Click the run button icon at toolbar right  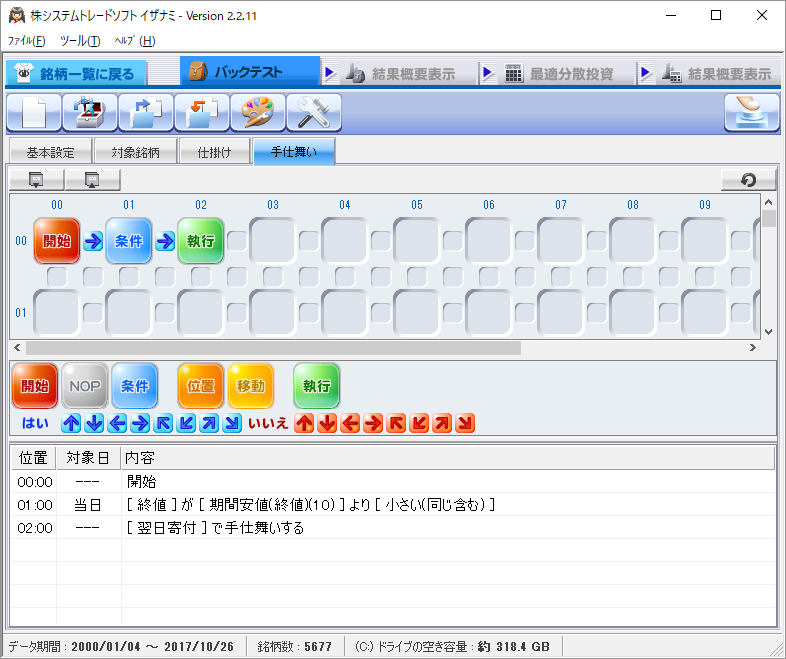752,113
